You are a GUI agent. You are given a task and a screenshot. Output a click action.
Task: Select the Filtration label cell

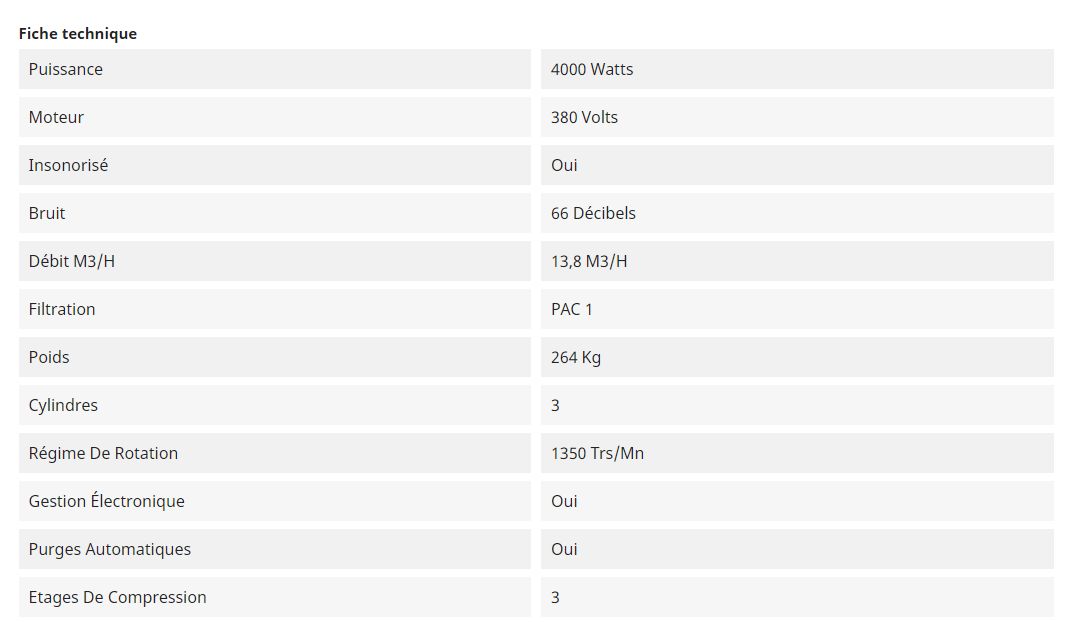tap(62, 309)
